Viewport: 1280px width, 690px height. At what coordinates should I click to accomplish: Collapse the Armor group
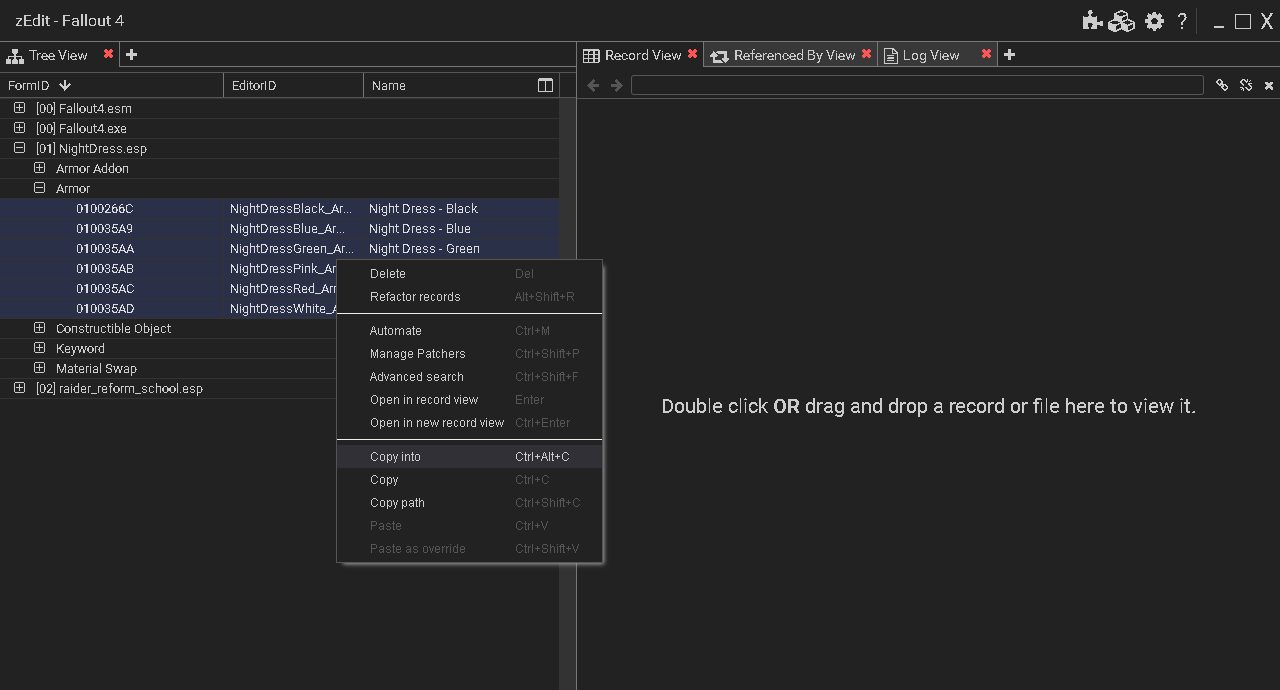tap(39, 188)
